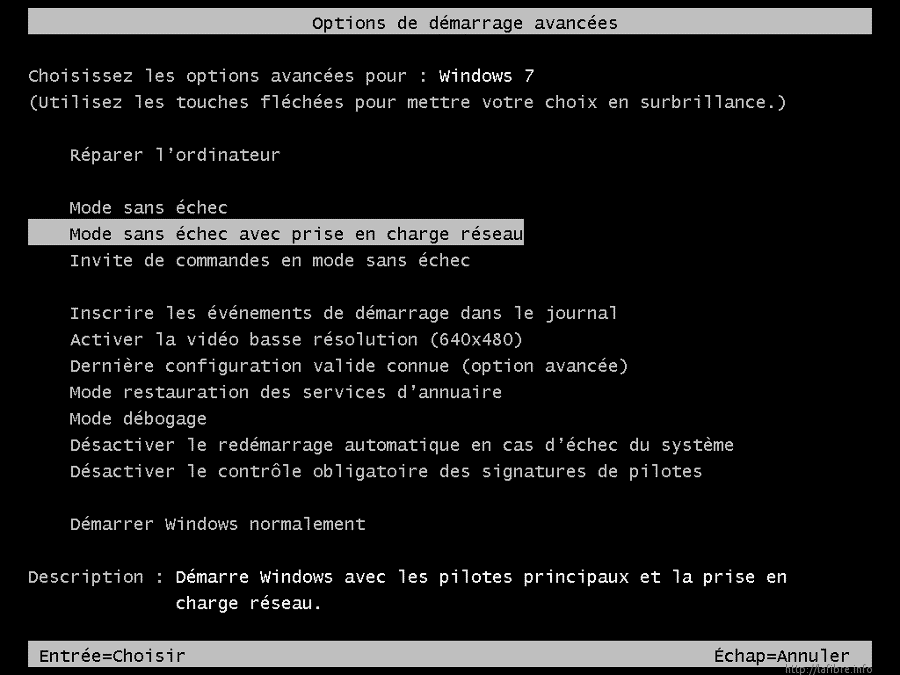900x675 pixels.
Task: Click the Options de démarrage avancées title bar
Action: (450, 22)
